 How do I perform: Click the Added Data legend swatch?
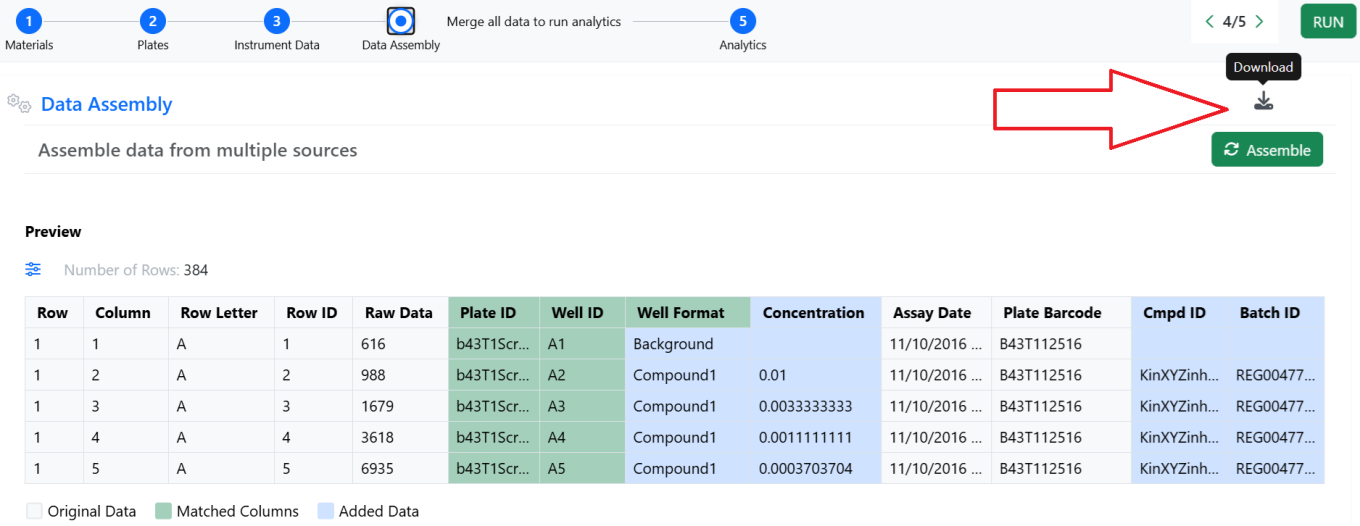pyautogui.click(x=326, y=511)
